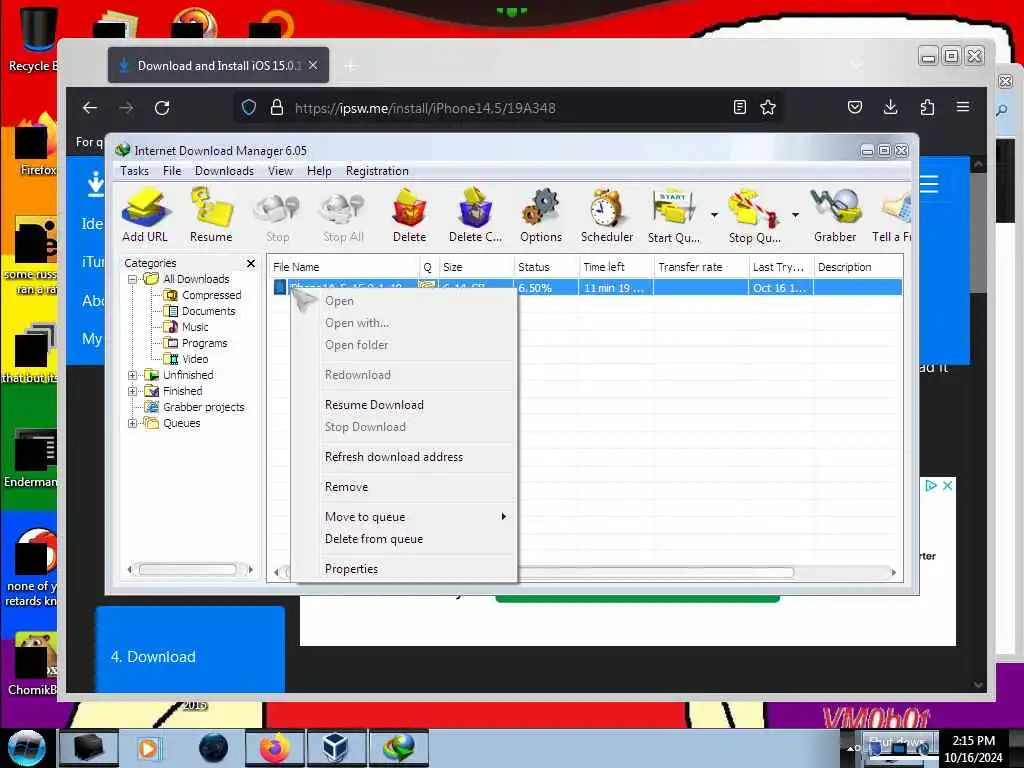
Task: Click the 4. Download step button
Action: pos(190,648)
